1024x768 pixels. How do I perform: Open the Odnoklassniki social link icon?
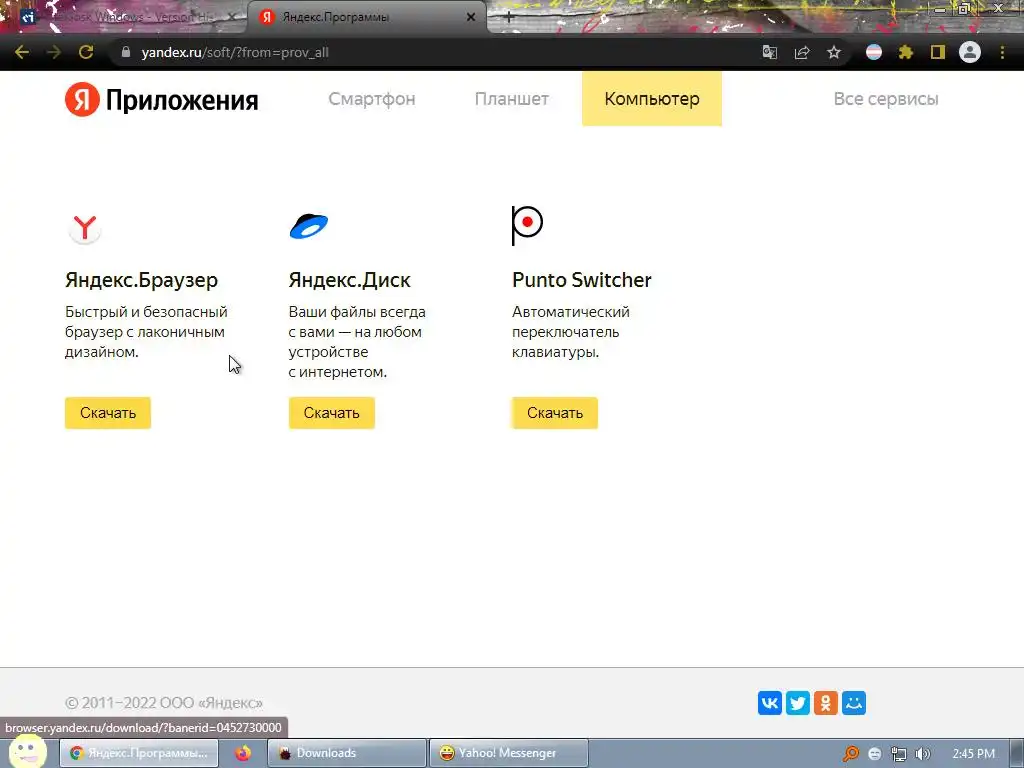point(826,703)
